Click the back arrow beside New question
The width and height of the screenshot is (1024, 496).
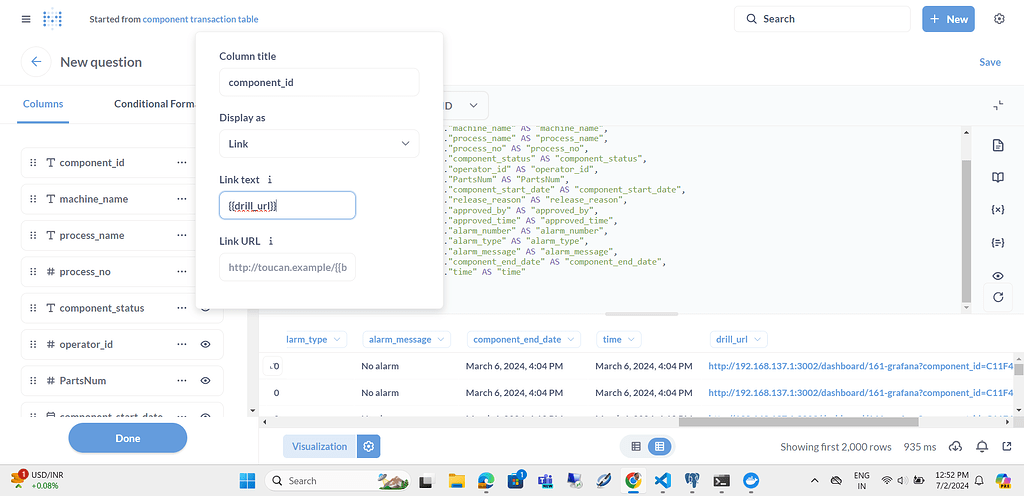[x=36, y=62]
